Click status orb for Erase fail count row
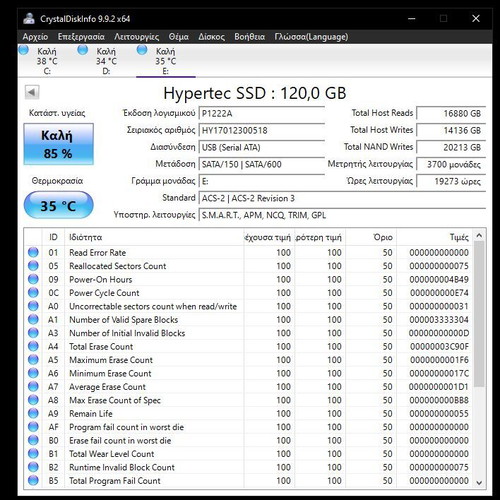This screenshot has height=500, width=500. pyautogui.click(x=33, y=440)
